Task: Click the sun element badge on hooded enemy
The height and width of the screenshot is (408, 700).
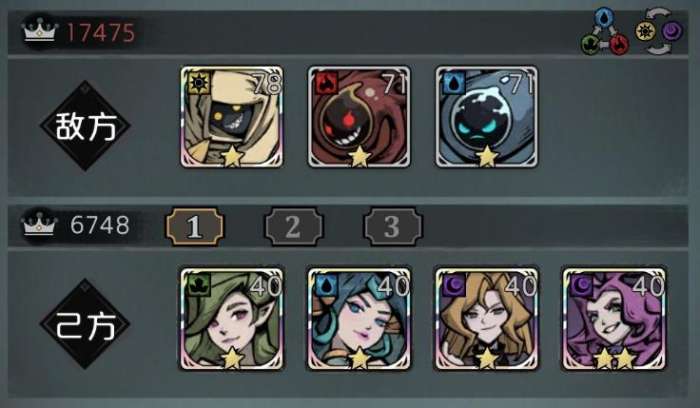Action: (x=199, y=83)
